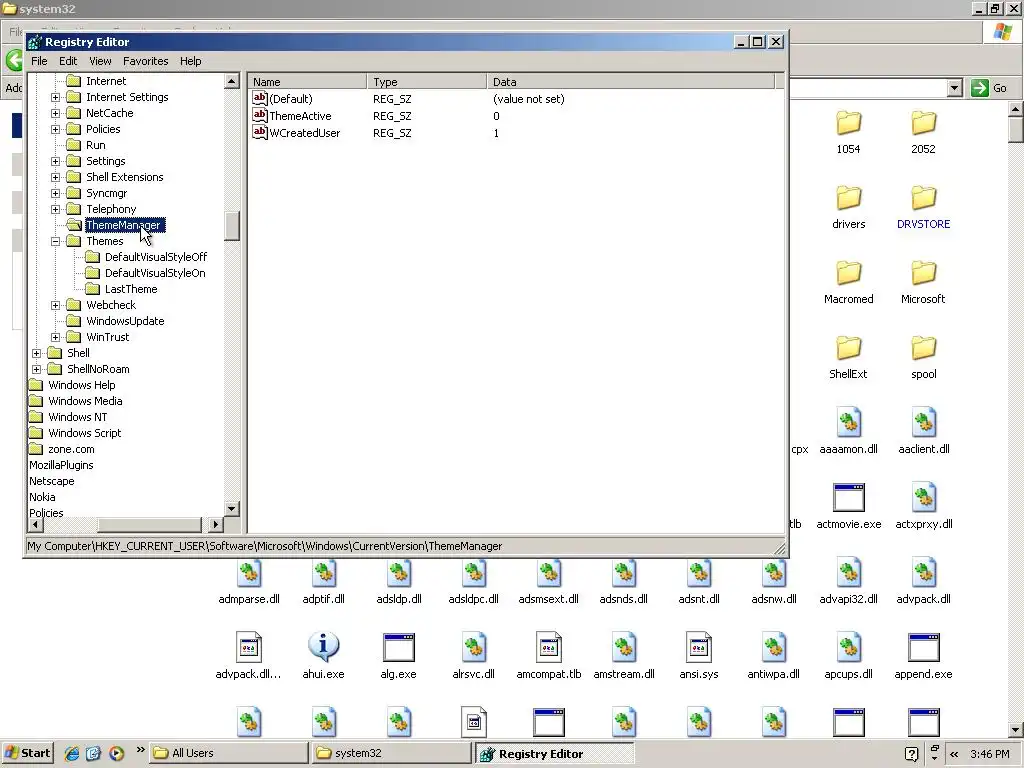This screenshot has width=1024, height=768.
Task: Select the DefaultVisualStyleOn key folder icon
Action: pos(93,273)
